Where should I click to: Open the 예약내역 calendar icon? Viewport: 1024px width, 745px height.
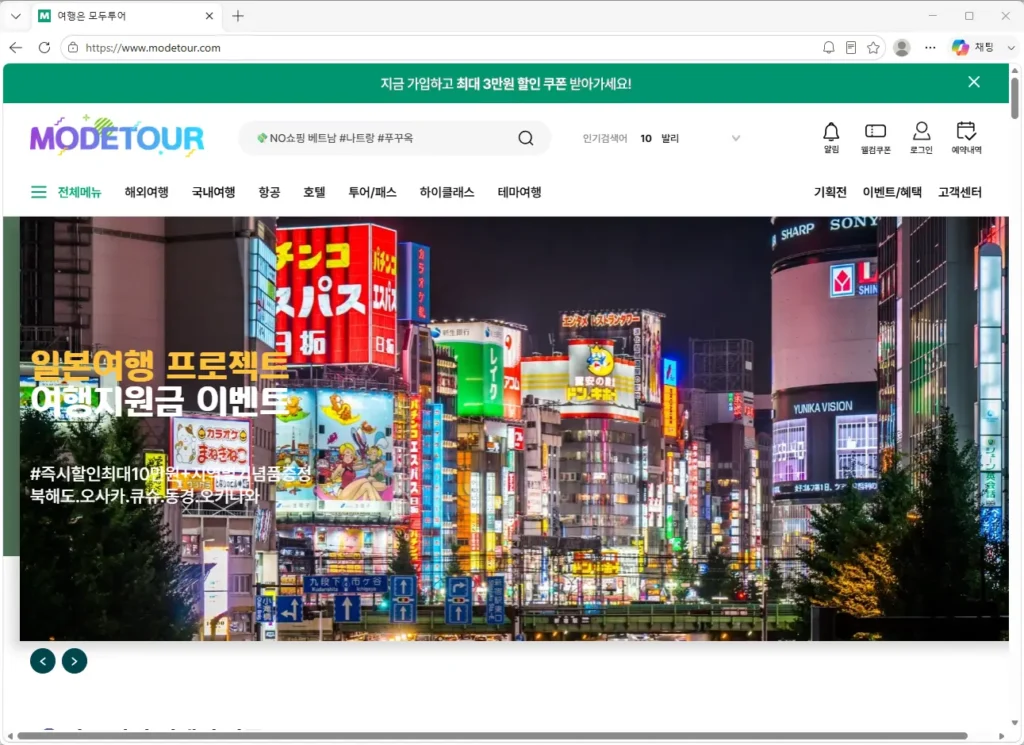966,138
